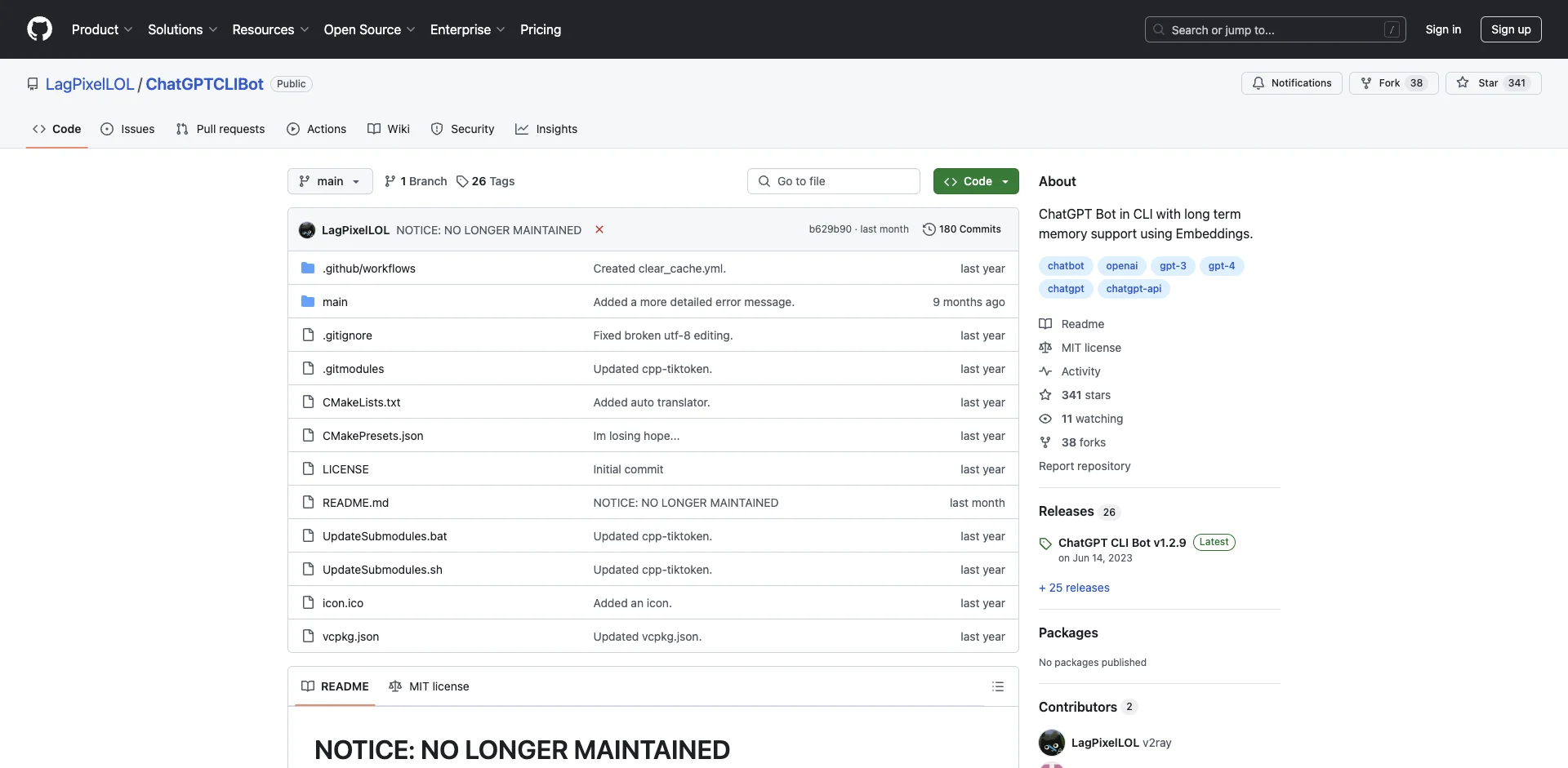Screen dimensions: 1568x768
Task: Open the vcpkg.json file
Action: (x=350, y=637)
